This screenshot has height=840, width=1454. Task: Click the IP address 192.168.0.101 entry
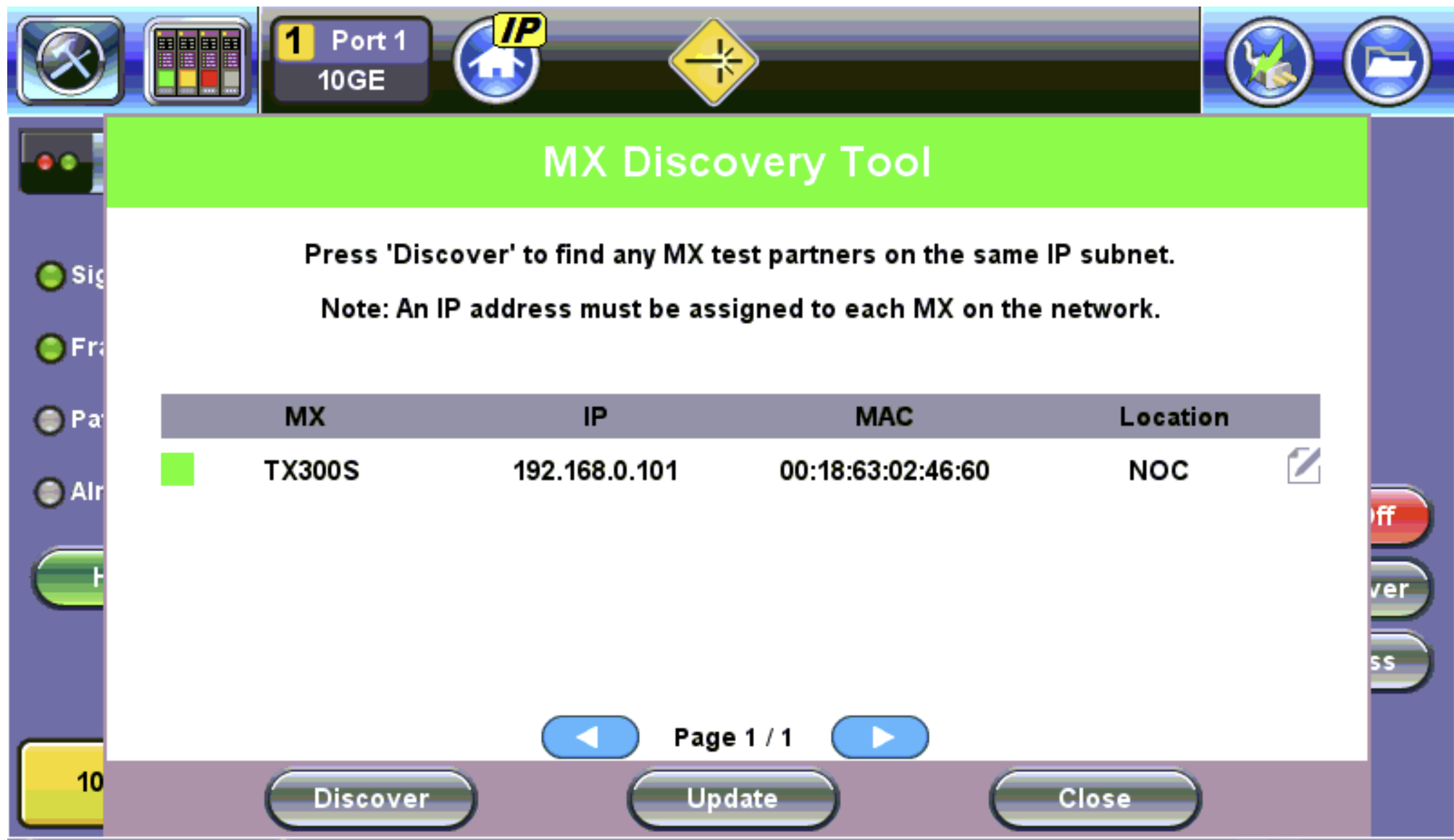(596, 469)
